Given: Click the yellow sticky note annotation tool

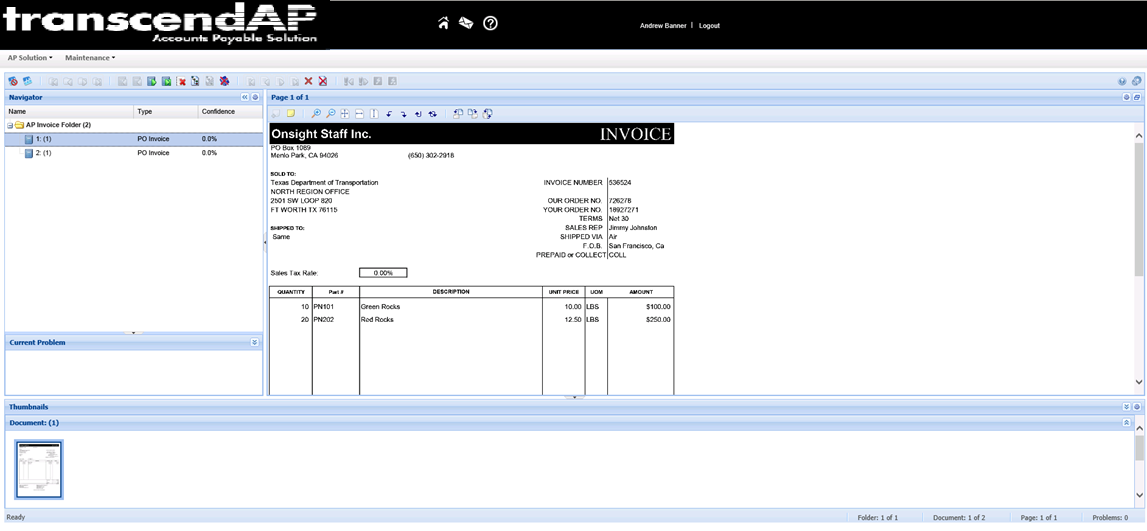Looking at the screenshot, I should (290, 113).
